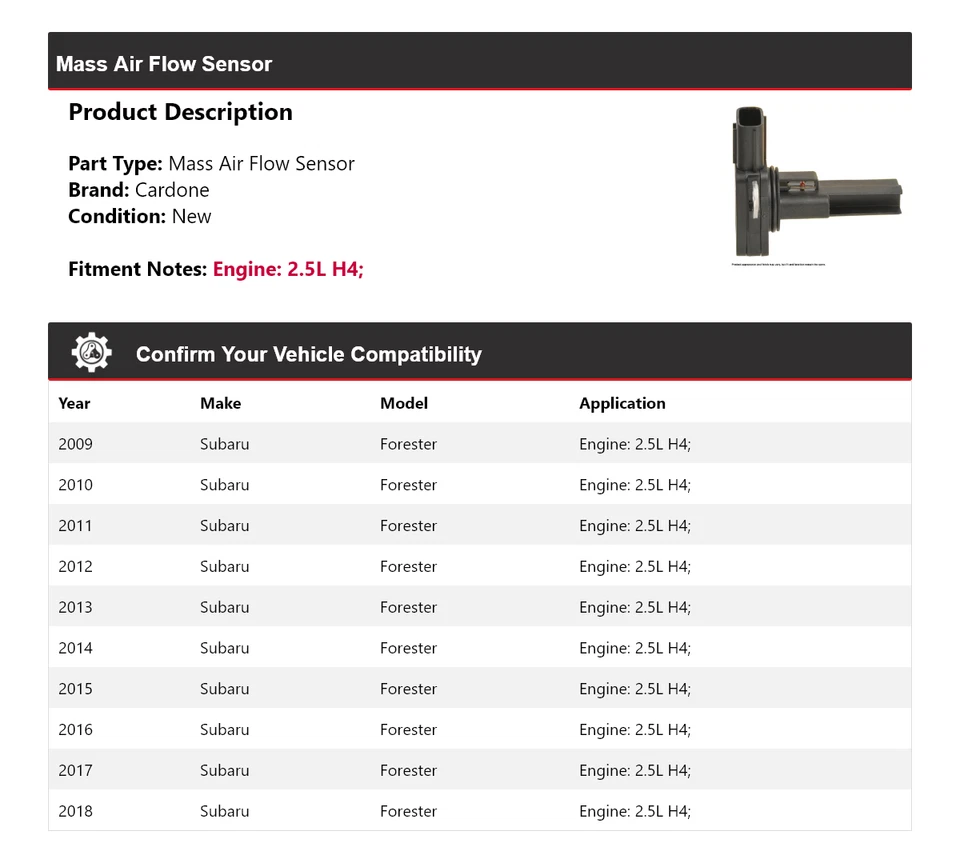This screenshot has width=960, height=863.
Task: Select the 2012 year cell
Action: (x=75, y=566)
